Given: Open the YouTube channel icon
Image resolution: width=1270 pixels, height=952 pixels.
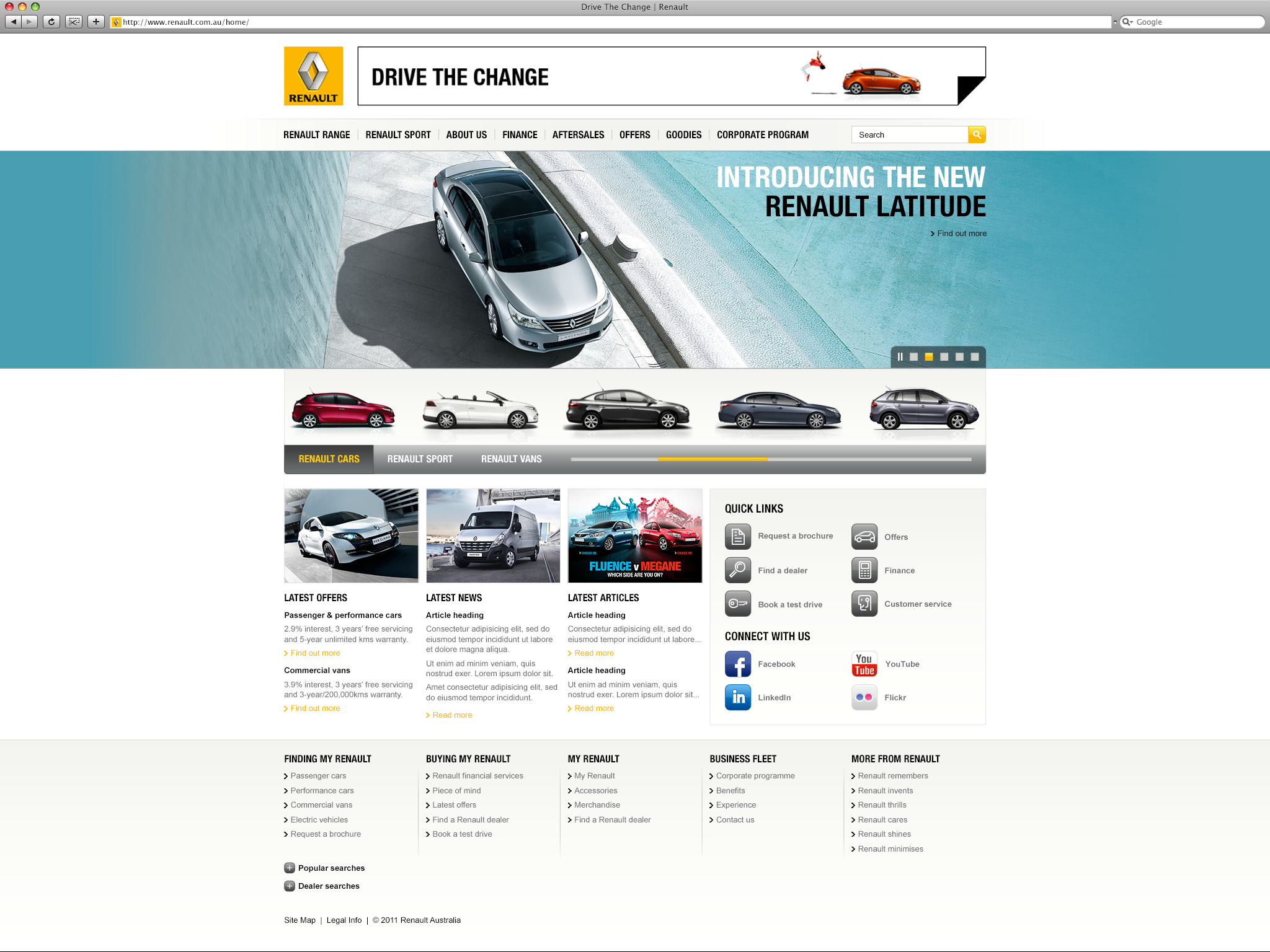Looking at the screenshot, I should click(864, 664).
